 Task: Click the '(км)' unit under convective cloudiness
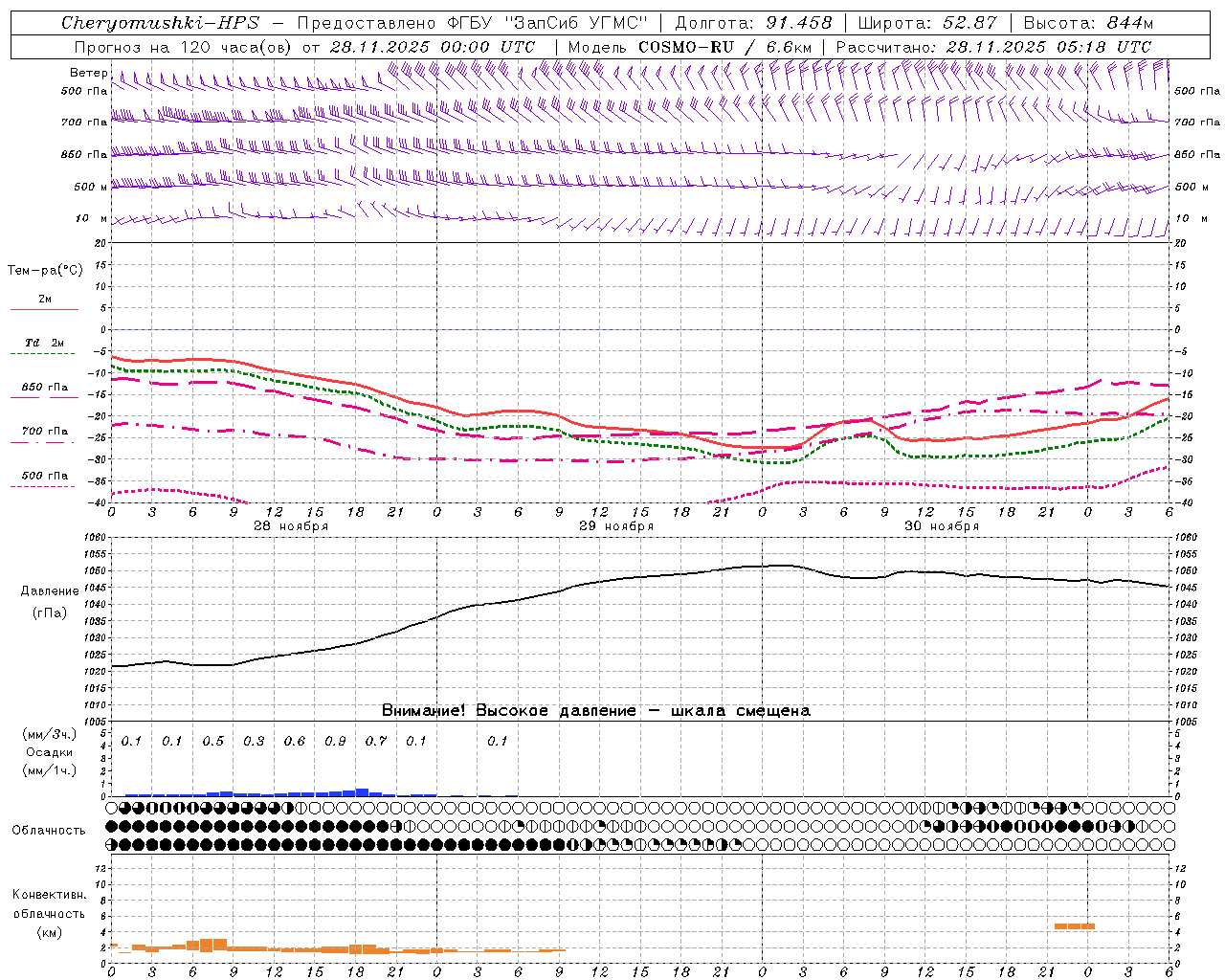[50, 932]
